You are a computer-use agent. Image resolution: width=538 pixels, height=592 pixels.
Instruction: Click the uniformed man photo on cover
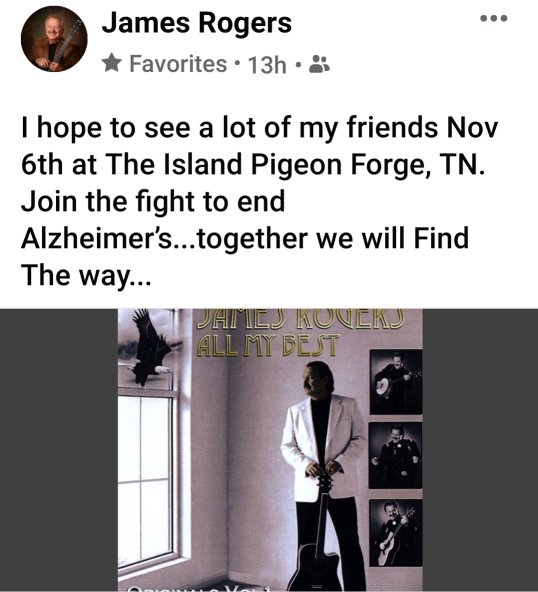pos(395,455)
